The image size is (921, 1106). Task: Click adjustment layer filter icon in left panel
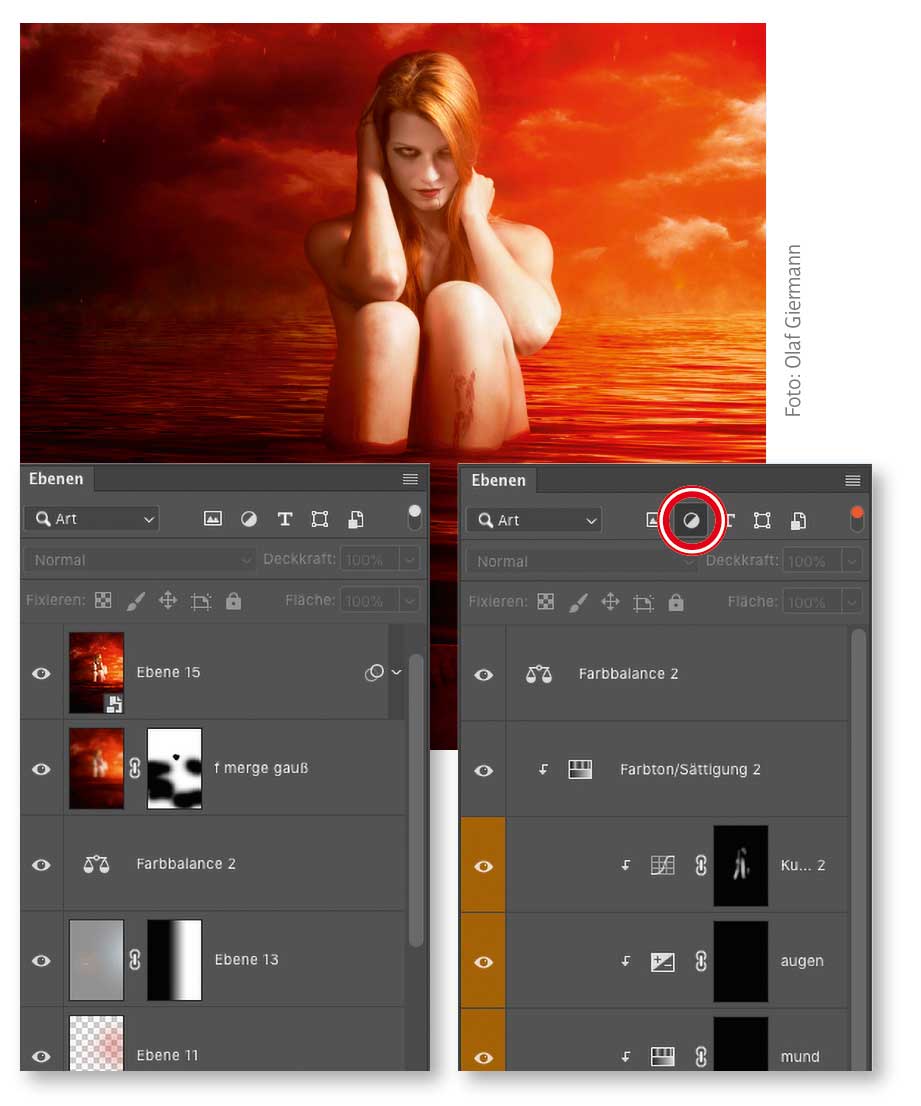[x=249, y=519]
